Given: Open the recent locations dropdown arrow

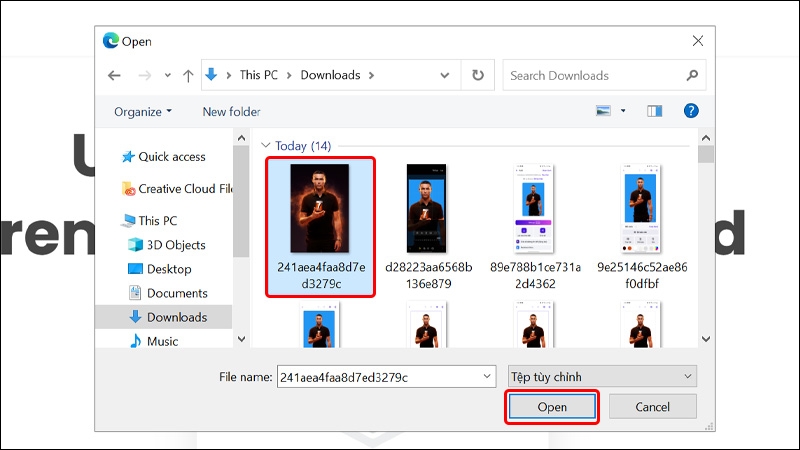Looking at the screenshot, I should coord(167,76).
